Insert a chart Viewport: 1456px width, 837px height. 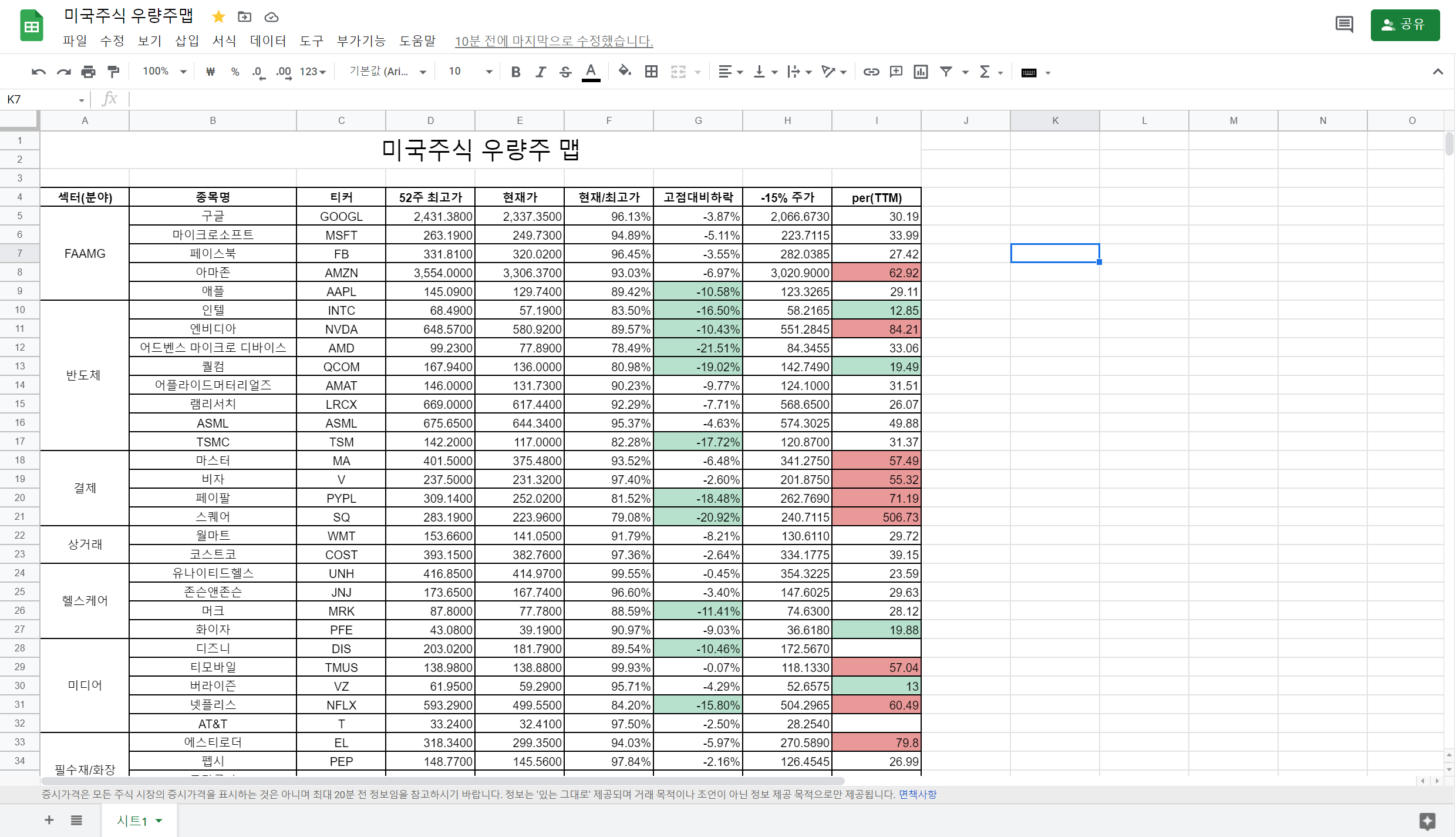pyautogui.click(x=921, y=72)
